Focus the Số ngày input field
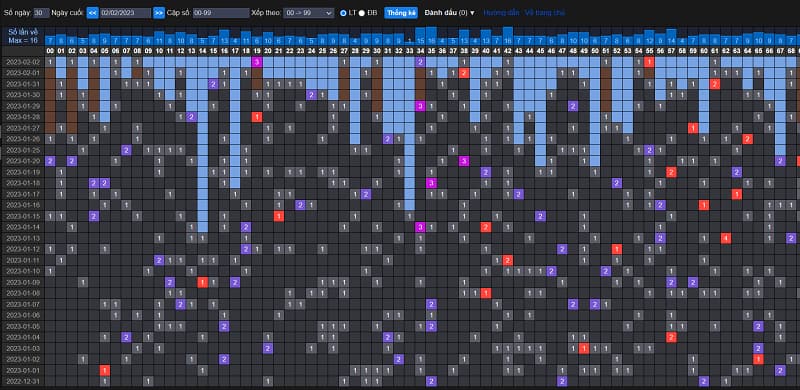 click(41, 13)
